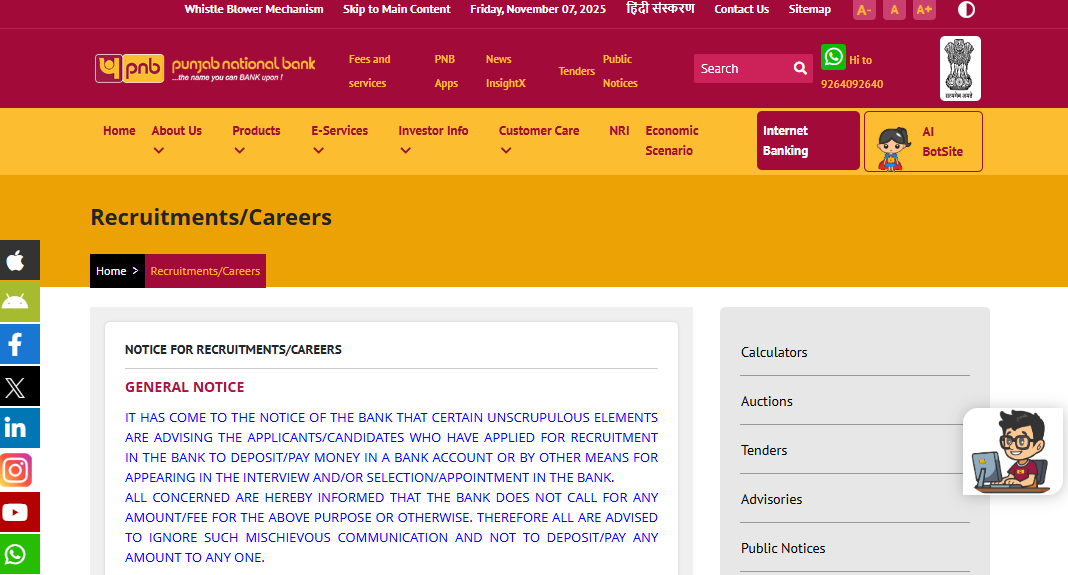Open the Public Notices header link

[620, 71]
